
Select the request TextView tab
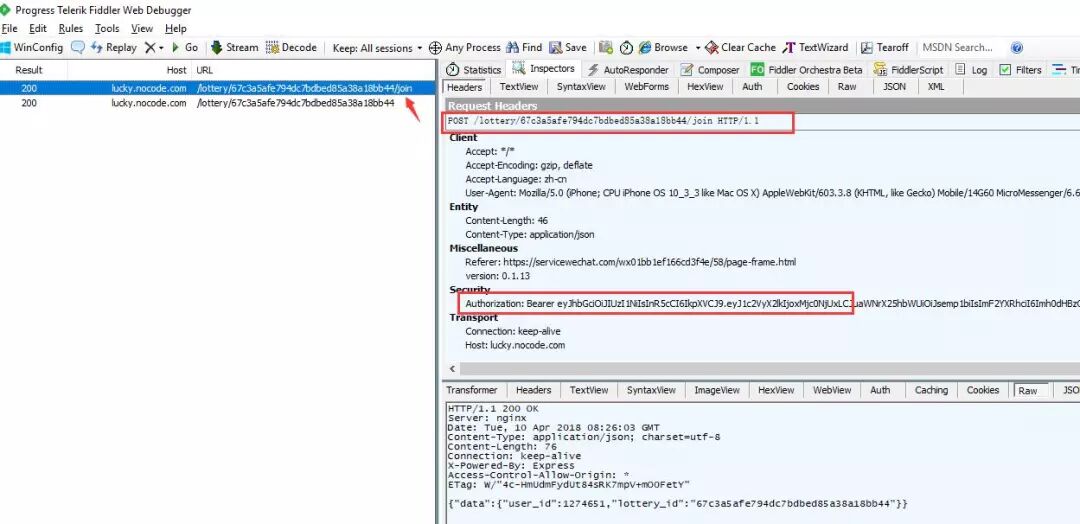pos(519,87)
